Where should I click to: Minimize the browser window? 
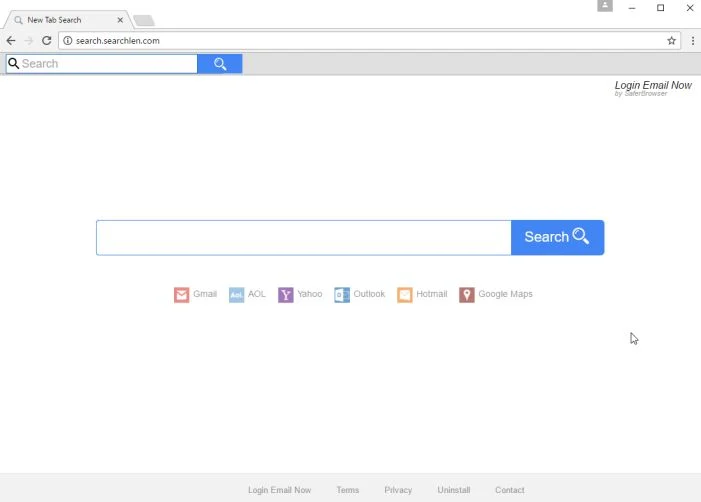pos(632,8)
